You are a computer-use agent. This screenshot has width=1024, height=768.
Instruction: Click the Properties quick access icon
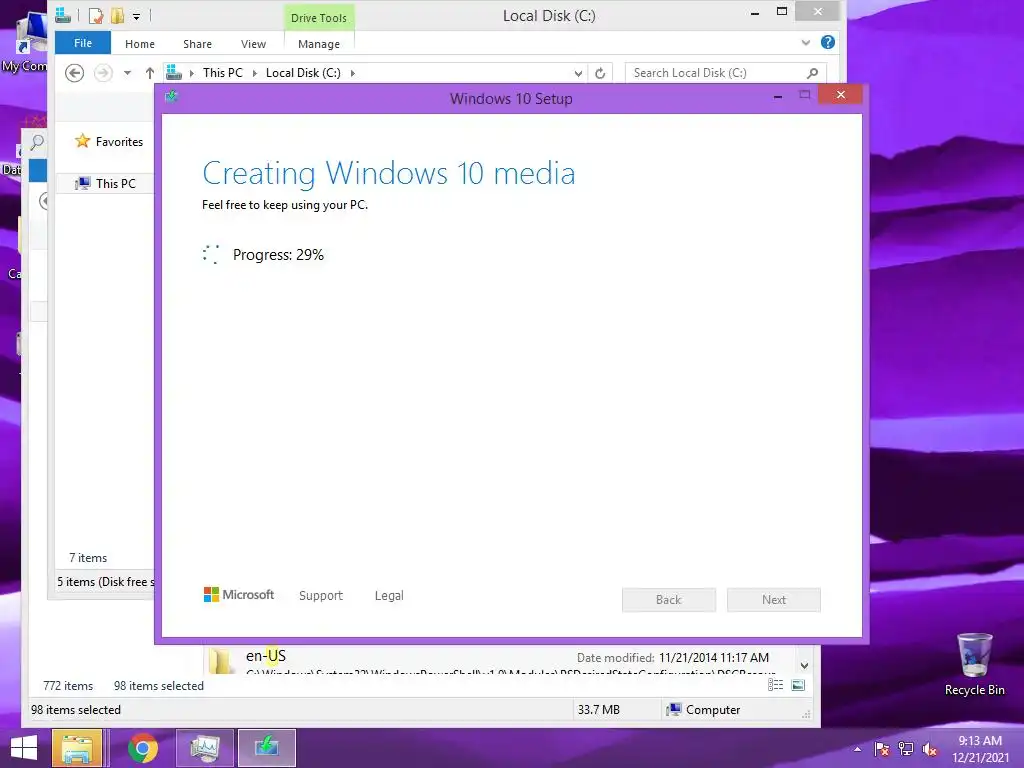pos(96,16)
